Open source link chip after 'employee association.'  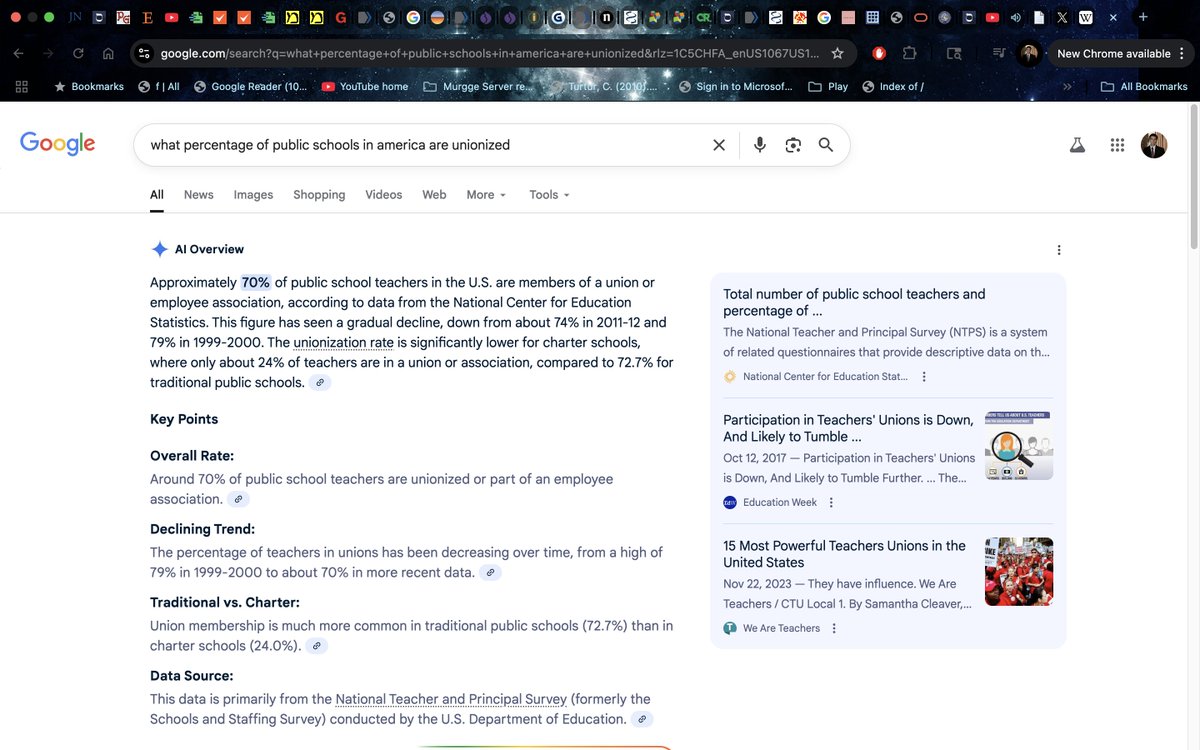[x=238, y=499]
